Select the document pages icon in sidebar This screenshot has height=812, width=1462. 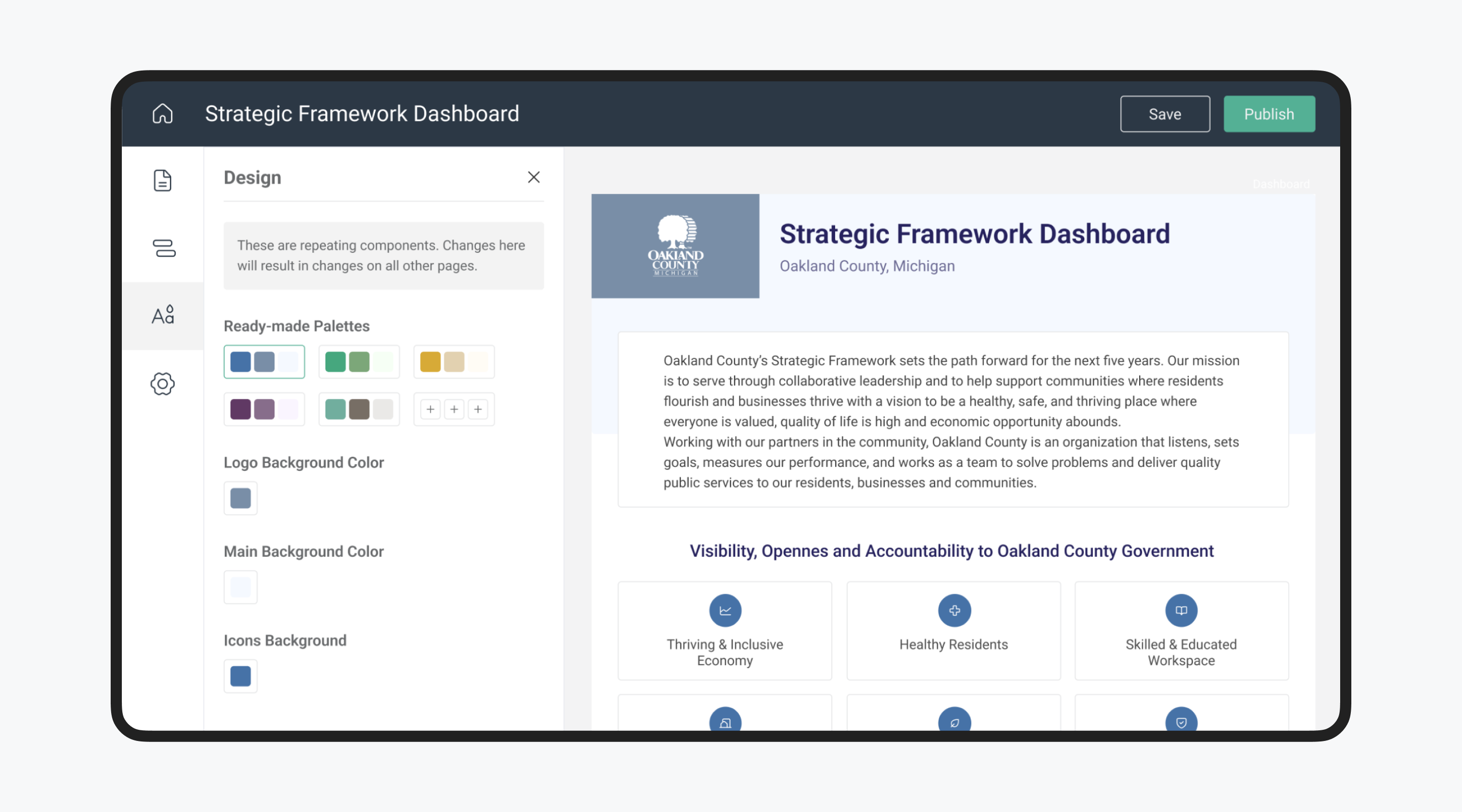[162, 181]
